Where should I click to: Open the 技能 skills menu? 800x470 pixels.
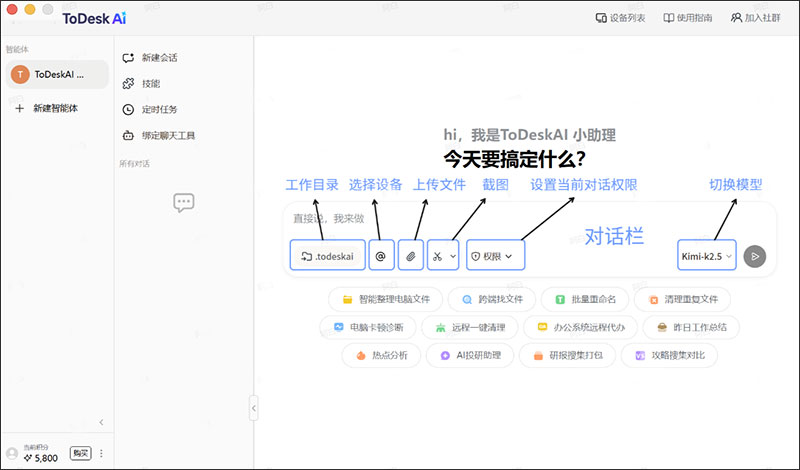click(x=141, y=84)
